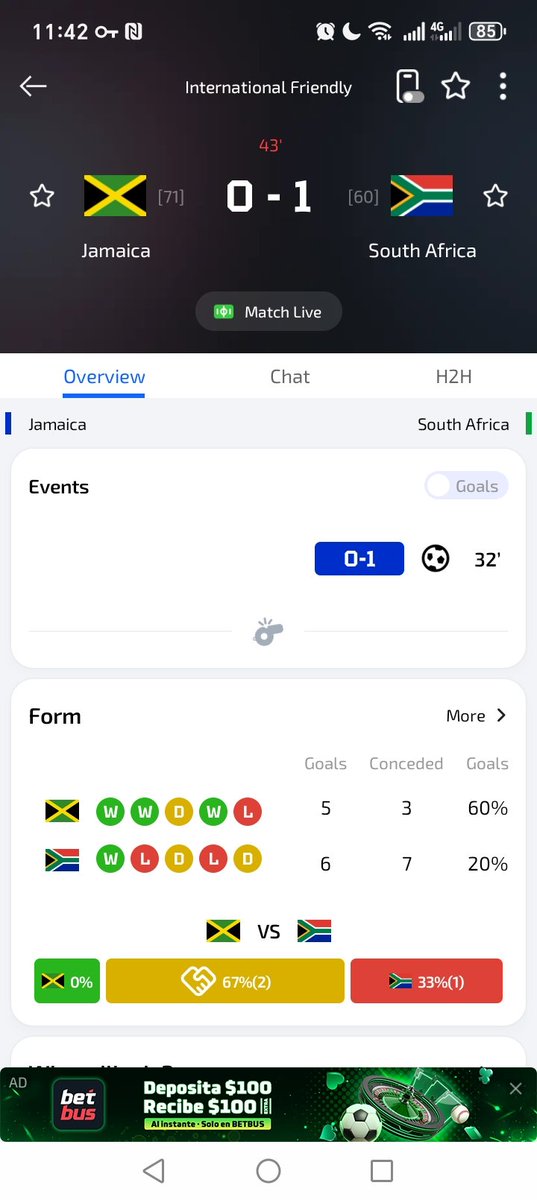Viewport: 537px width, 1200px height.
Task: Close the Betbus ad banner
Action: pyautogui.click(x=516, y=1089)
